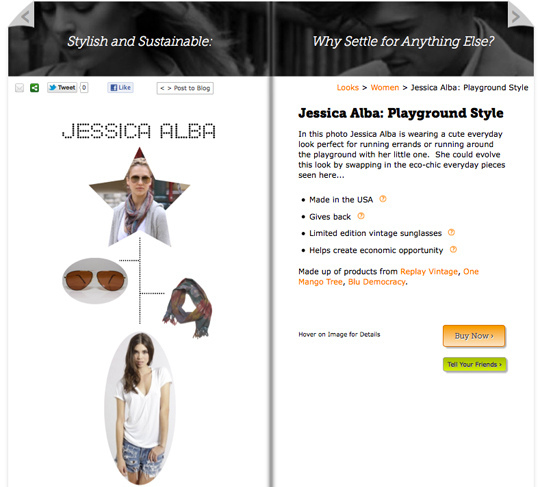Click the green share icon
The width and height of the screenshot is (540, 487).
34,88
